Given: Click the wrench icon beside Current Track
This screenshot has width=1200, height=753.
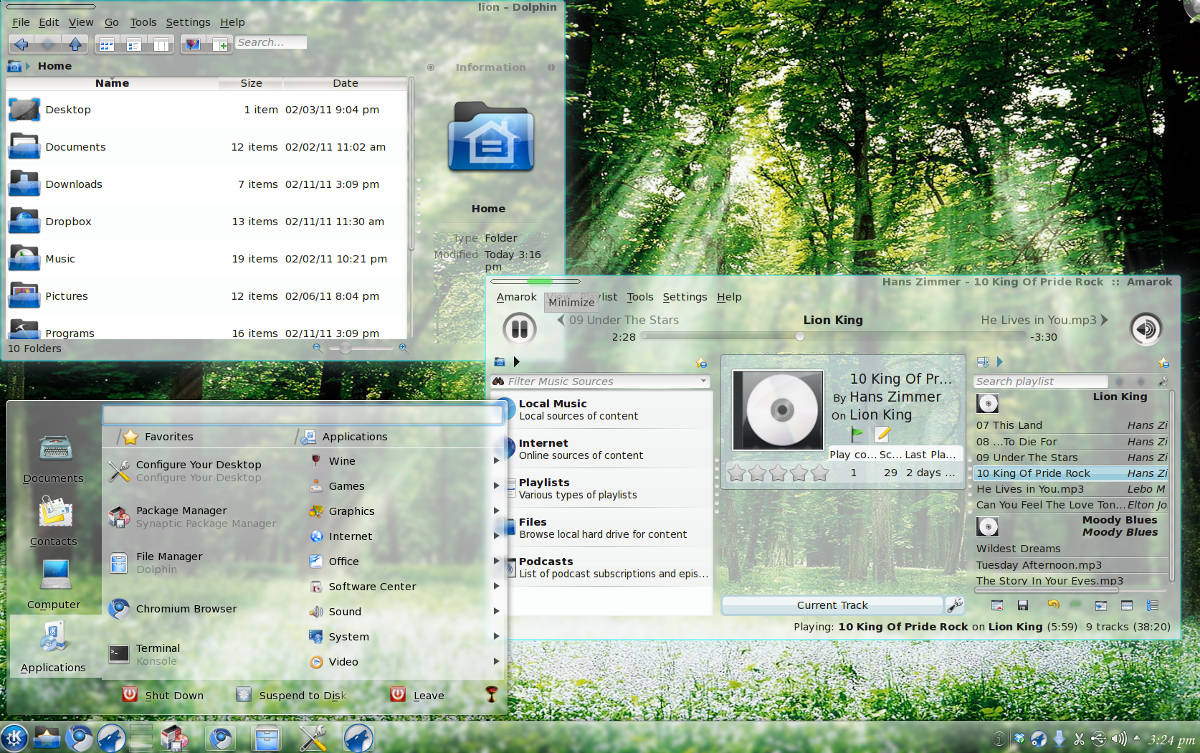Looking at the screenshot, I should point(954,605).
